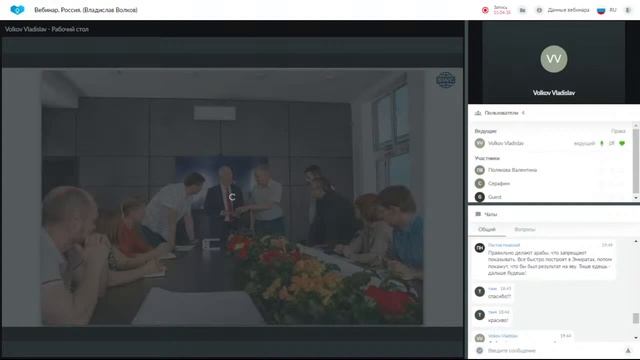Select participant Полякова Валентина
The width and height of the screenshot is (640, 360).
[512, 170]
